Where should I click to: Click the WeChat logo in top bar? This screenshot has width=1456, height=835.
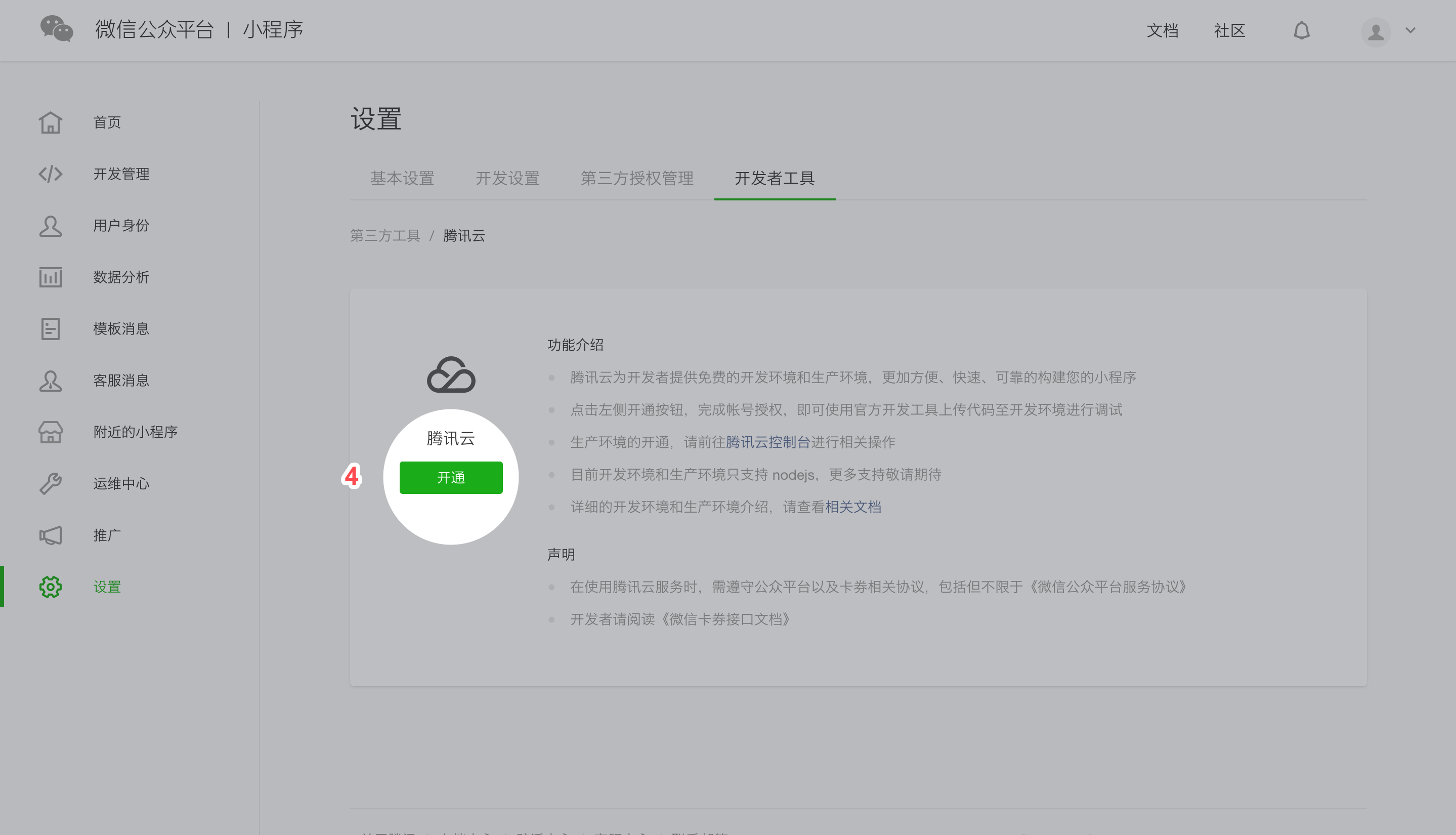coord(57,29)
